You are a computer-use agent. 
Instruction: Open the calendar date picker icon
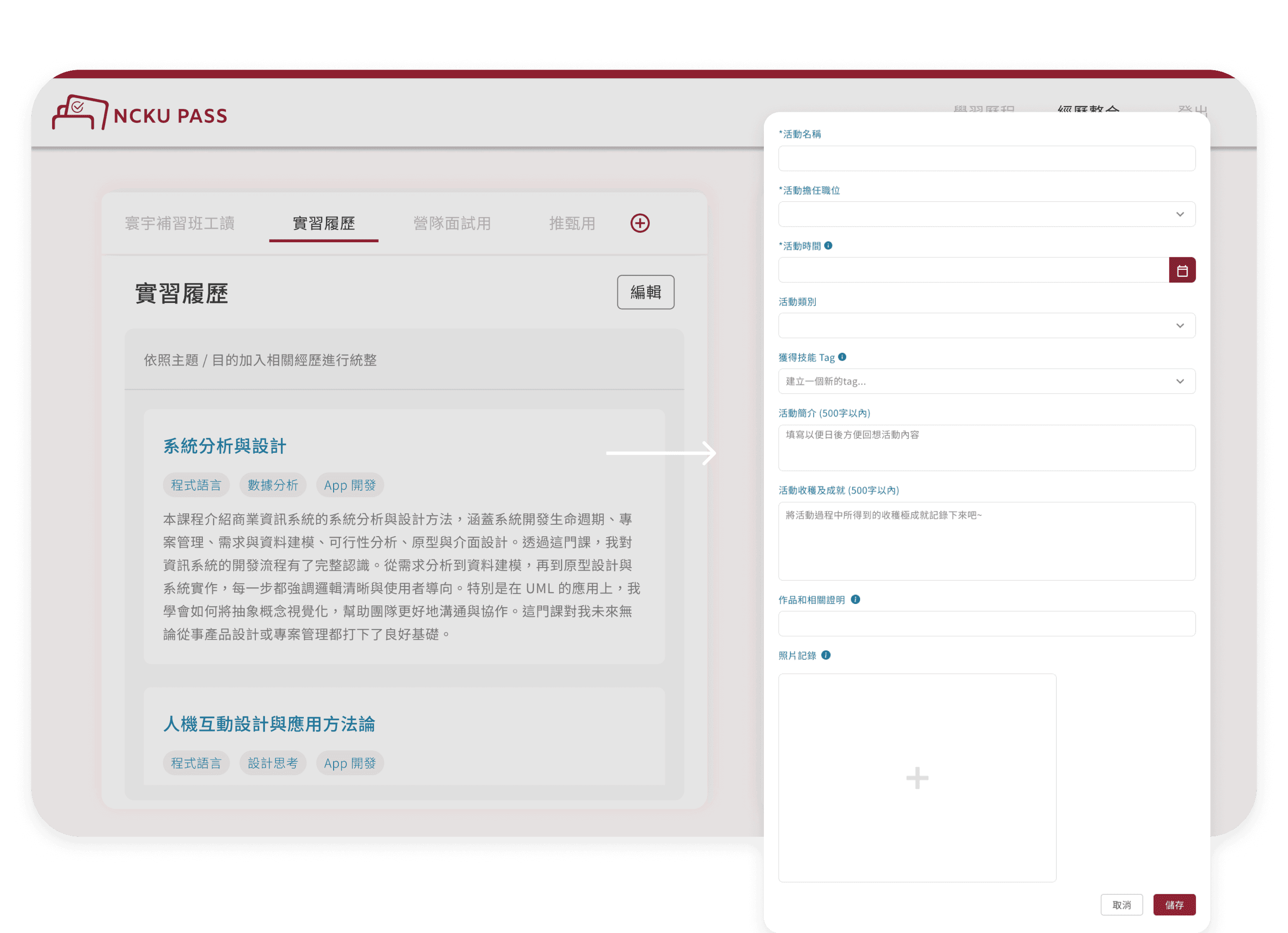pyautogui.click(x=1182, y=271)
